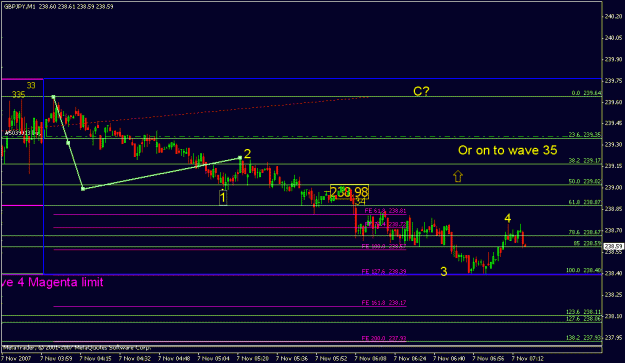Click the 240.05 price scale value
The width and height of the screenshot is (625, 363).
(613, 38)
